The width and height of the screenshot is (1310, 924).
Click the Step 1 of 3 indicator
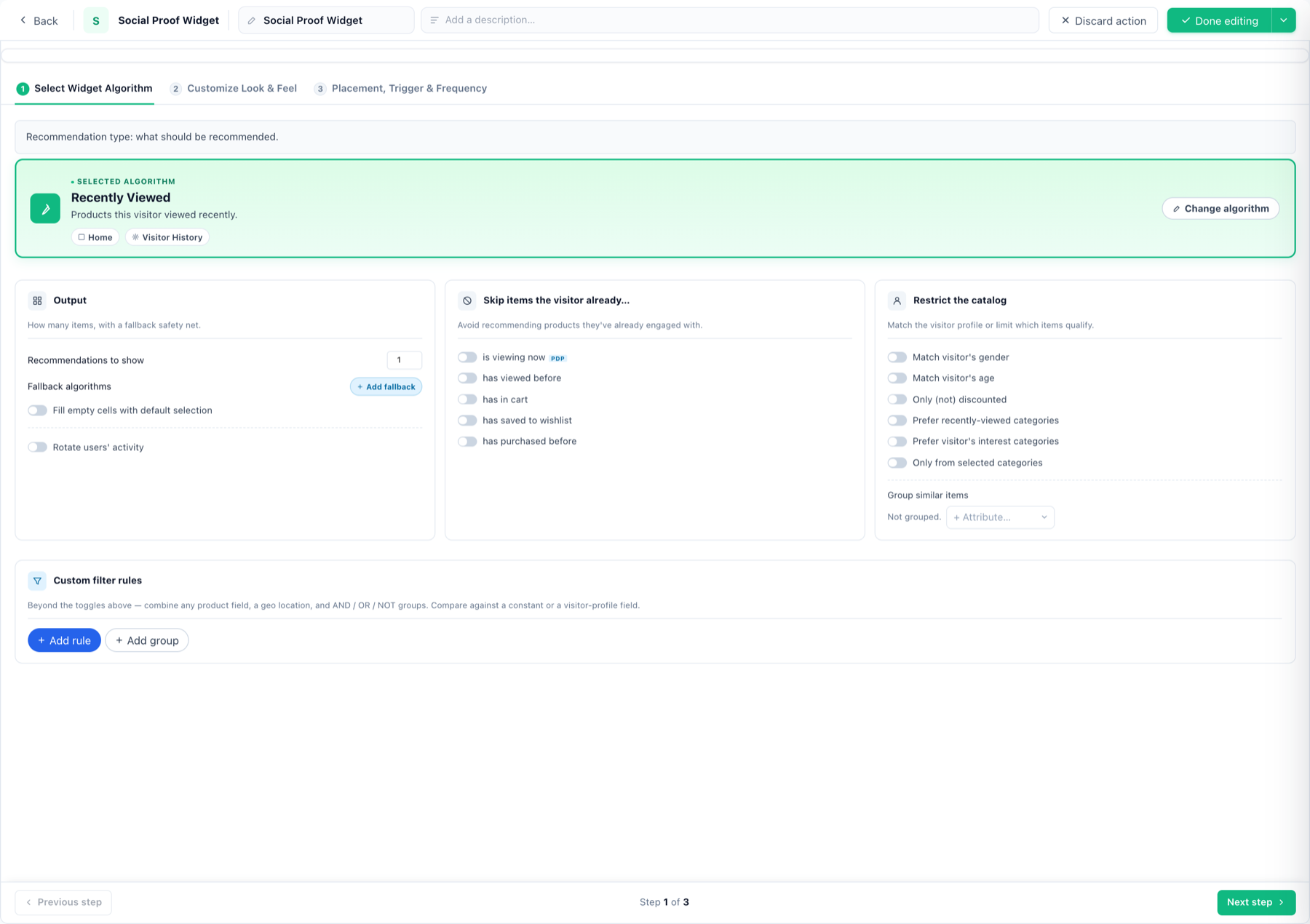(x=664, y=902)
